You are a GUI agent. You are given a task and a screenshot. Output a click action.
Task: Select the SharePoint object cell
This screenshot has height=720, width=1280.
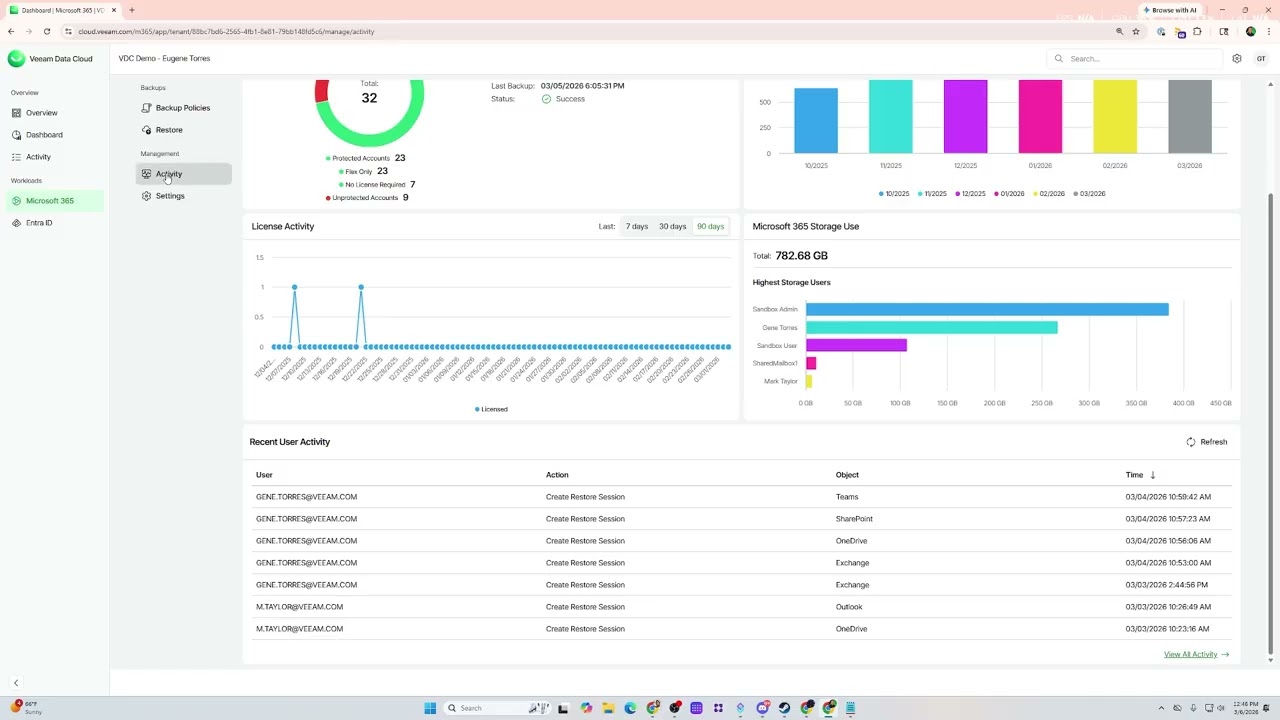click(x=854, y=519)
